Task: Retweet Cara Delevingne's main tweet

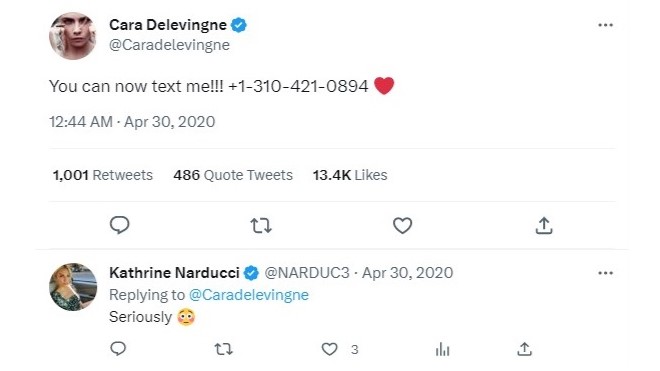Action: 261,226
